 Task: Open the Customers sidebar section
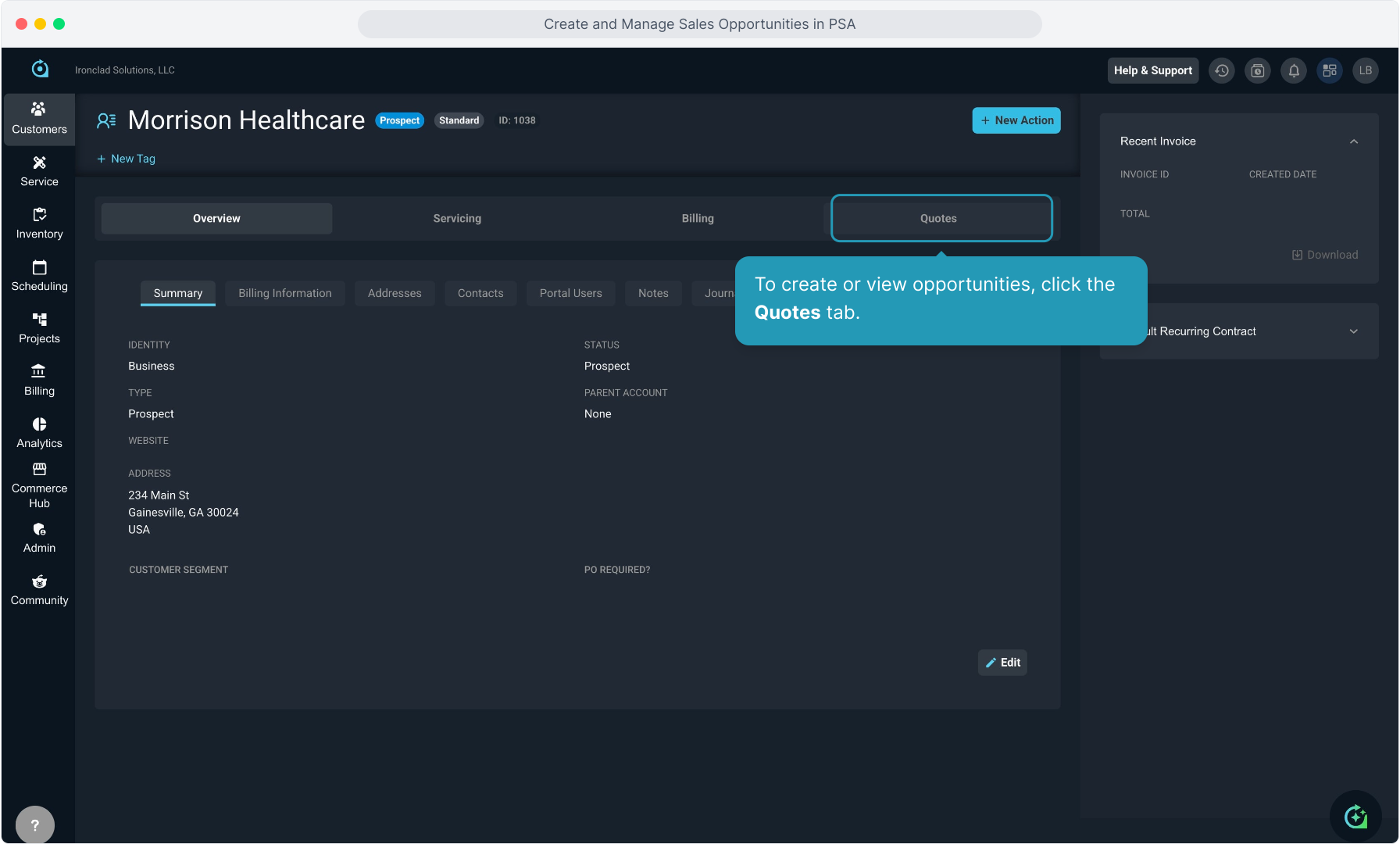pyautogui.click(x=39, y=119)
